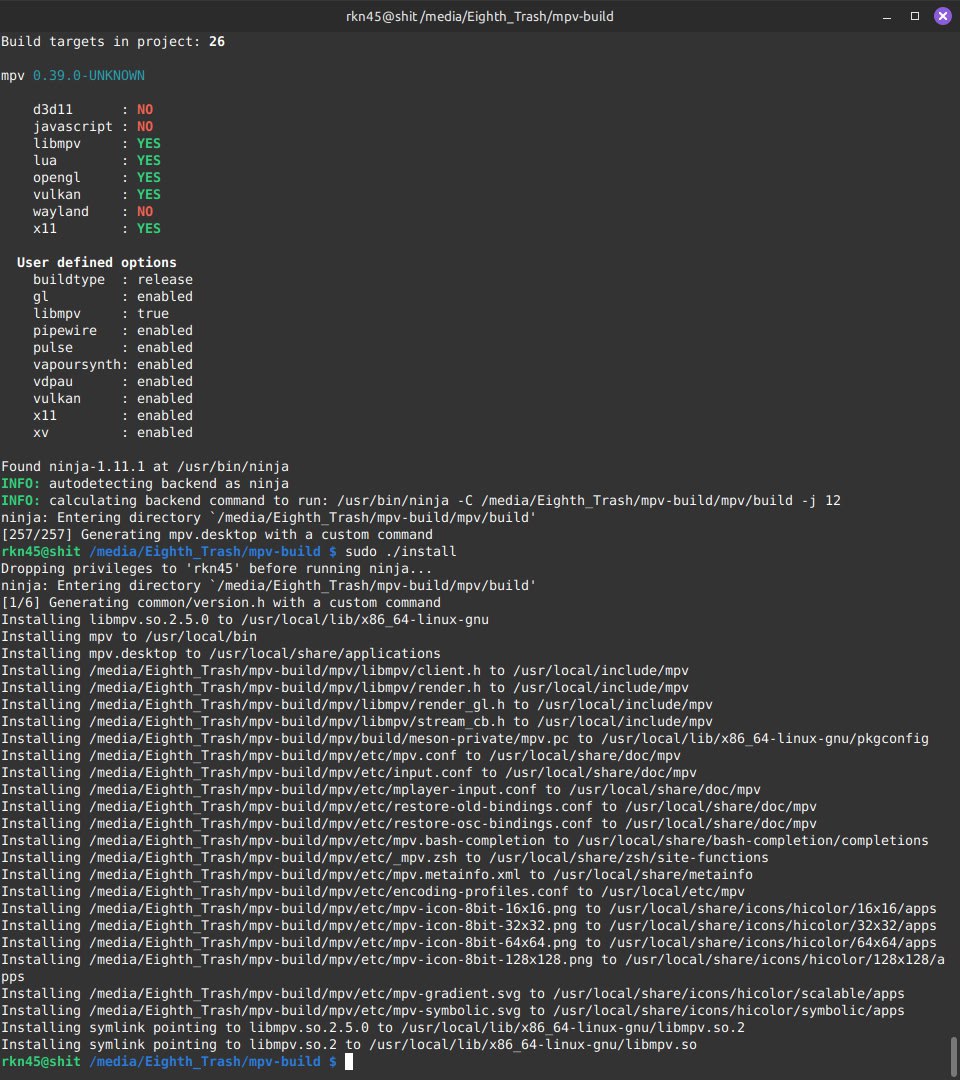The width and height of the screenshot is (960, 1080).
Task: Click the "xv" option label
Action: click(41, 433)
